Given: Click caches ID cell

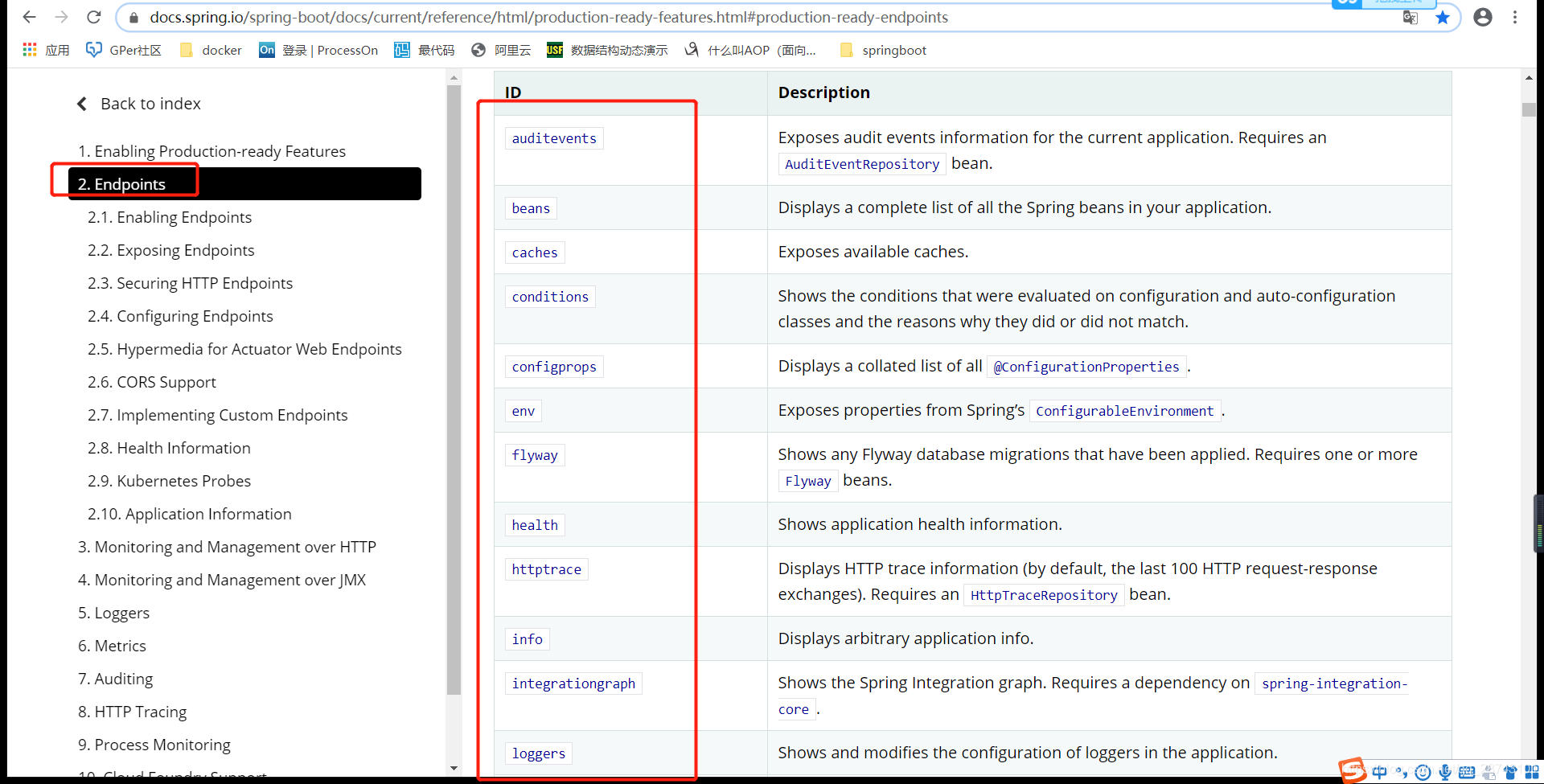Looking at the screenshot, I should [x=535, y=252].
